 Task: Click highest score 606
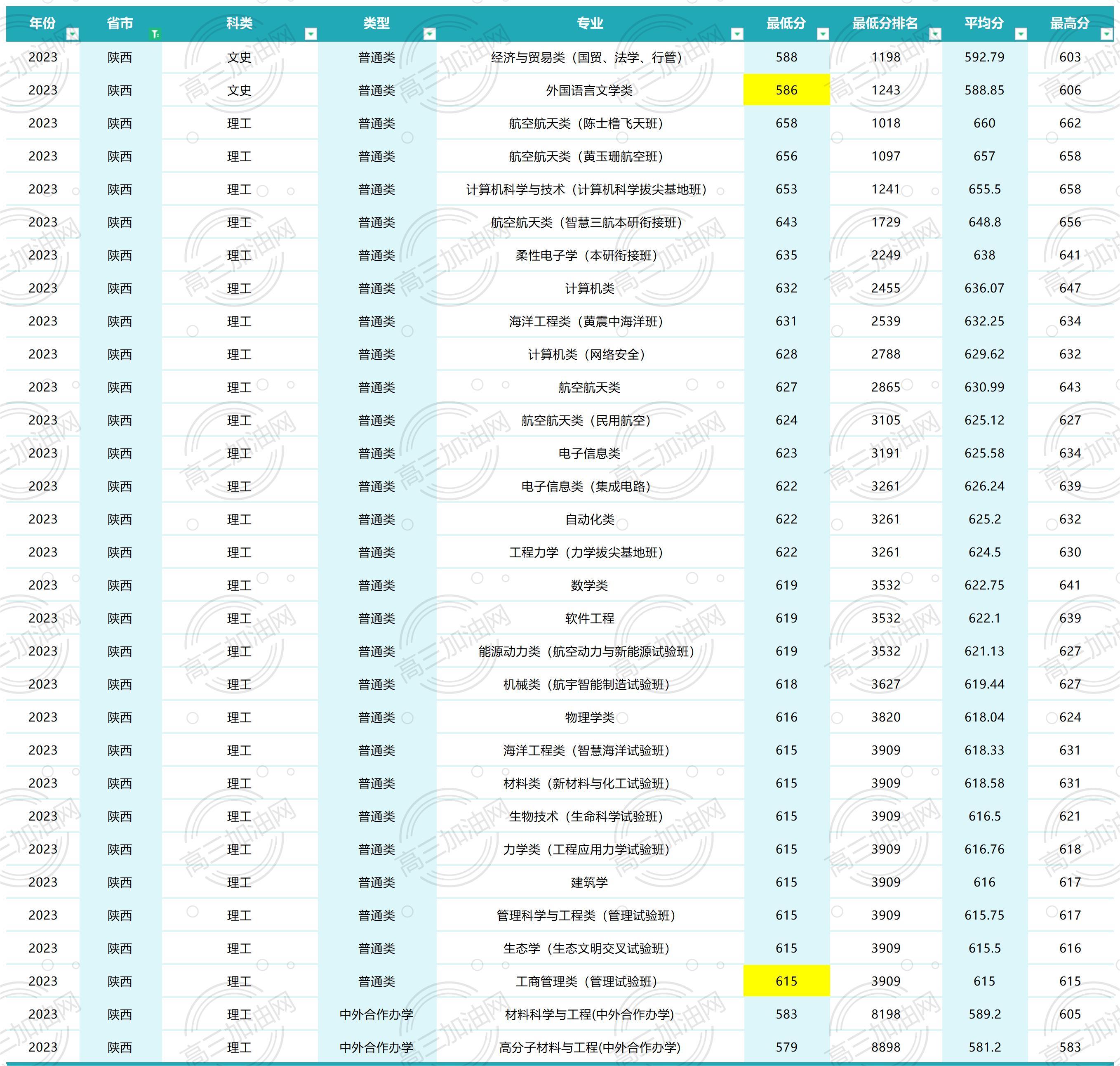[x=1070, y=90]
